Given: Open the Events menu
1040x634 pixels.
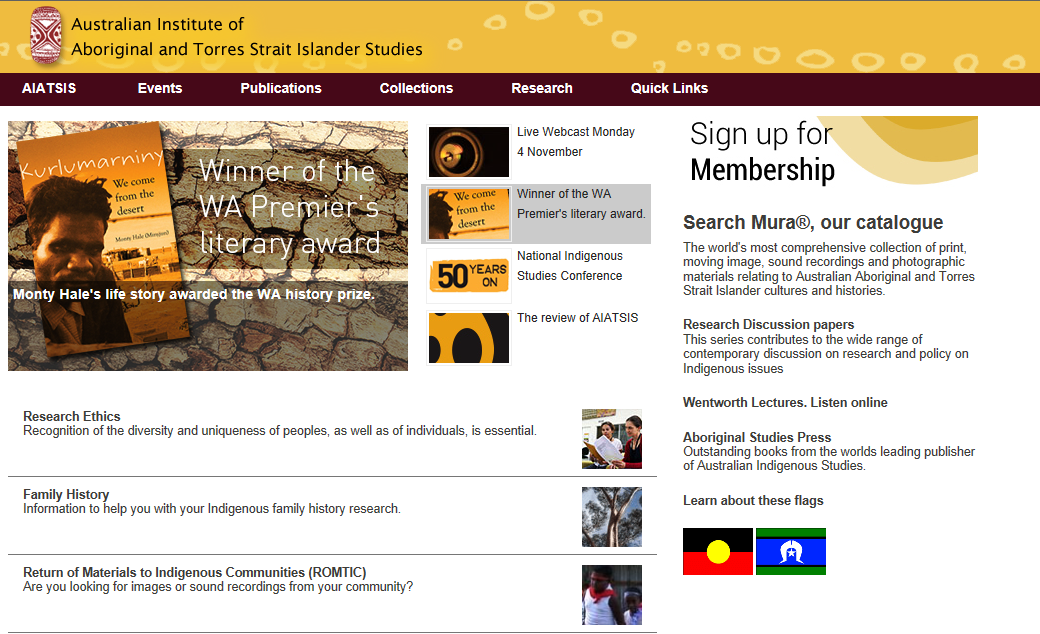Looking at the screenshot, I should coord(160,88).
